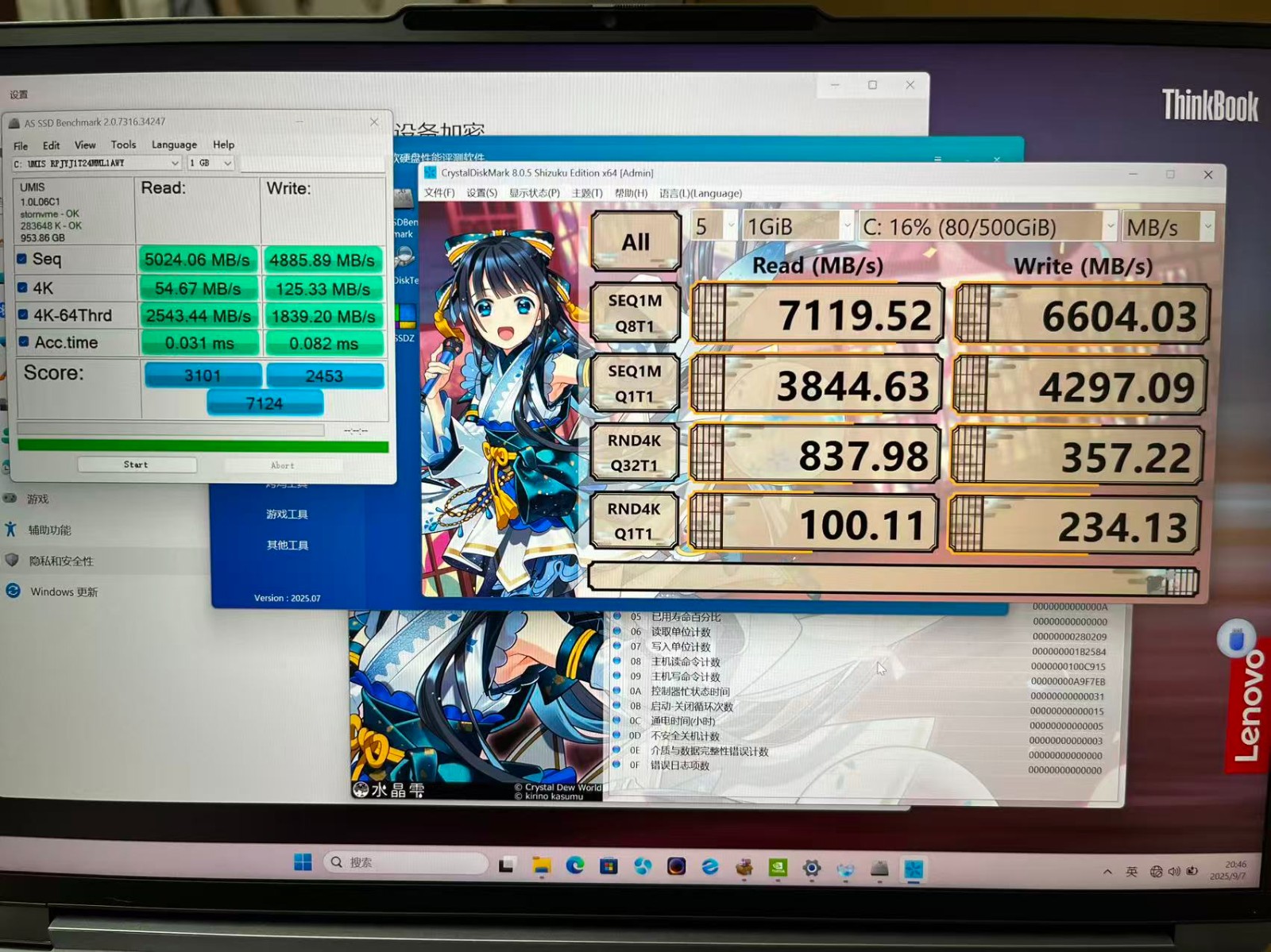Click the Lenovo floating side button
Screen dimensions: 1271x952
(x=1236, y=638)
